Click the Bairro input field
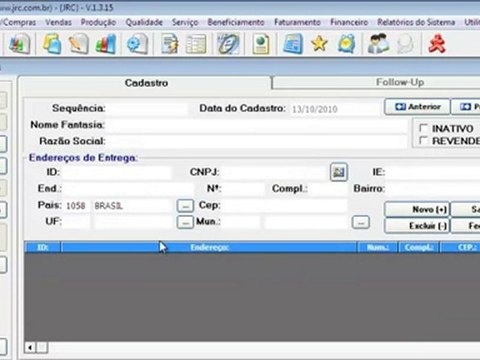The height and width of the screenshot is (360, 480). [433, 189]
